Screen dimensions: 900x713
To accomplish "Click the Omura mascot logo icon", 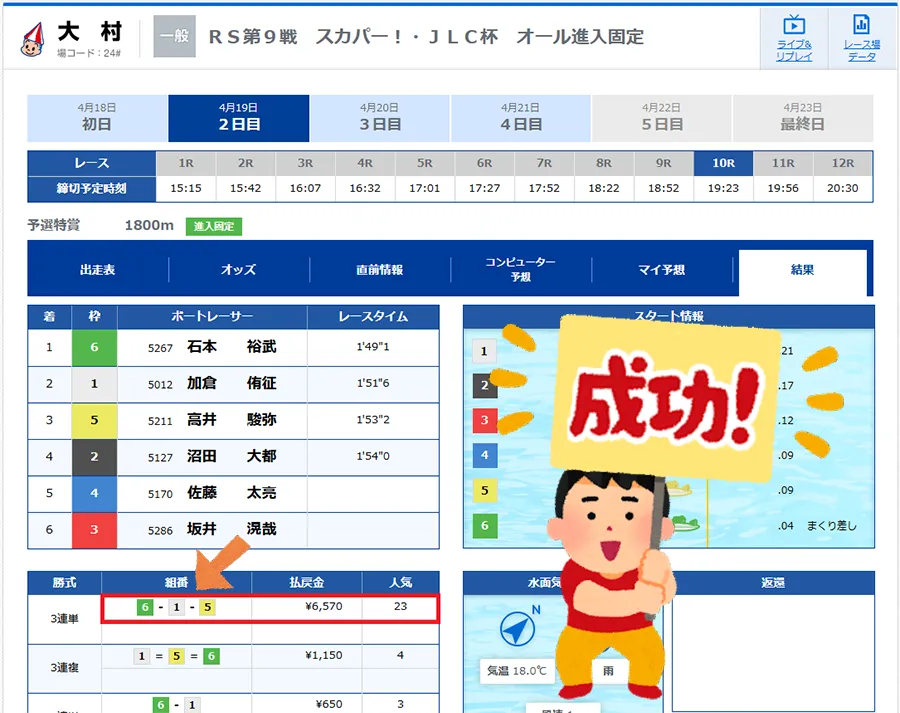I will (33, 38).
